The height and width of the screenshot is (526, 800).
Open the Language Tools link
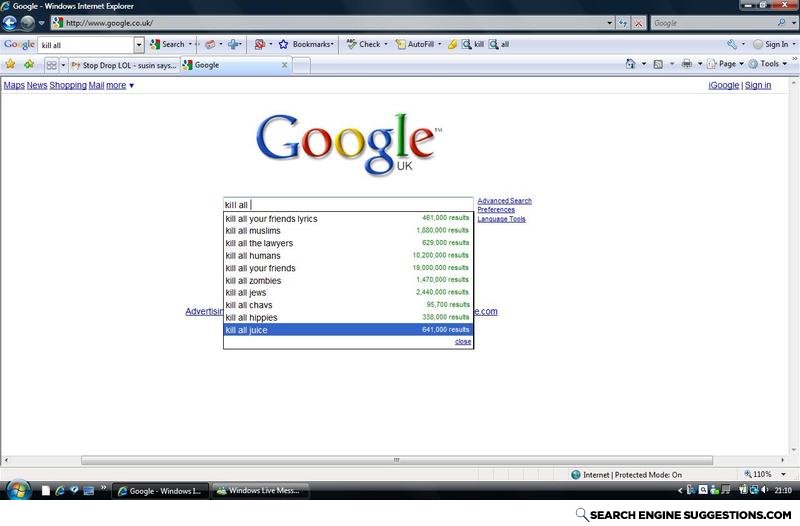(x=502, y=219)
